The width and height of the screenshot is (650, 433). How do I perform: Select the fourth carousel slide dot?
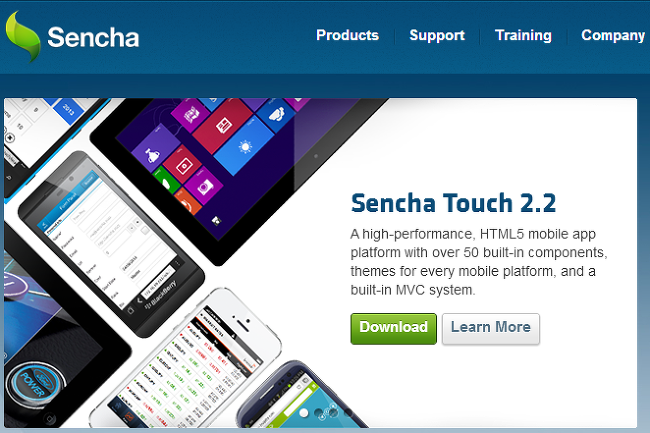348,413
